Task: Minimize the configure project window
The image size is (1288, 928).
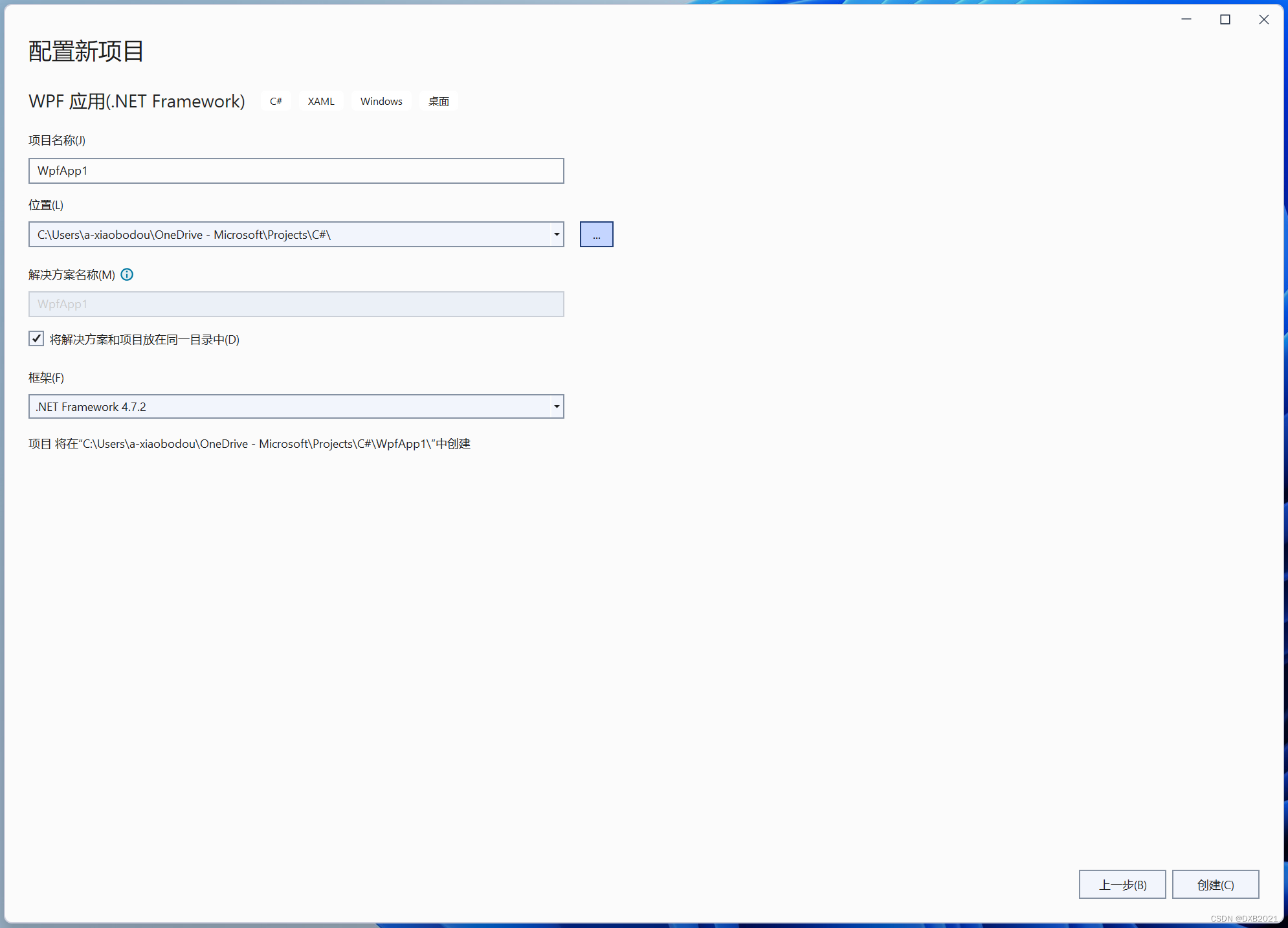Action: (1186, 19)
